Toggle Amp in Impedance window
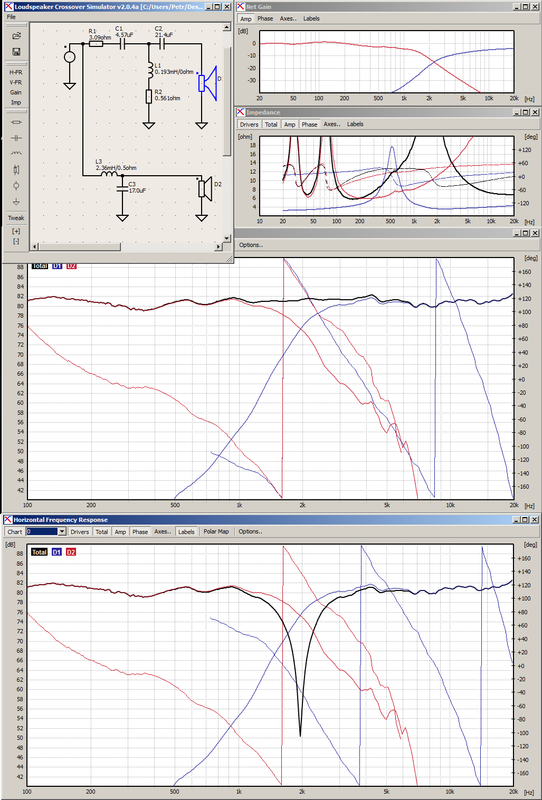The height and width of the screenshot is (800, 542). [290, 124]
